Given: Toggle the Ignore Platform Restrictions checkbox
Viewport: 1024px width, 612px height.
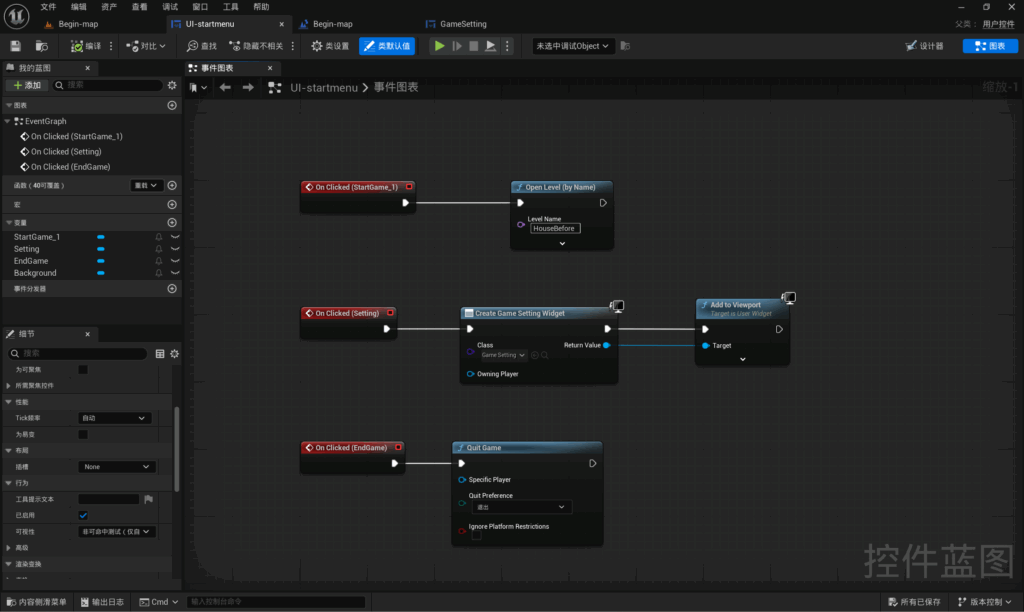Looking at the screenshot, I should click(477, 536).
